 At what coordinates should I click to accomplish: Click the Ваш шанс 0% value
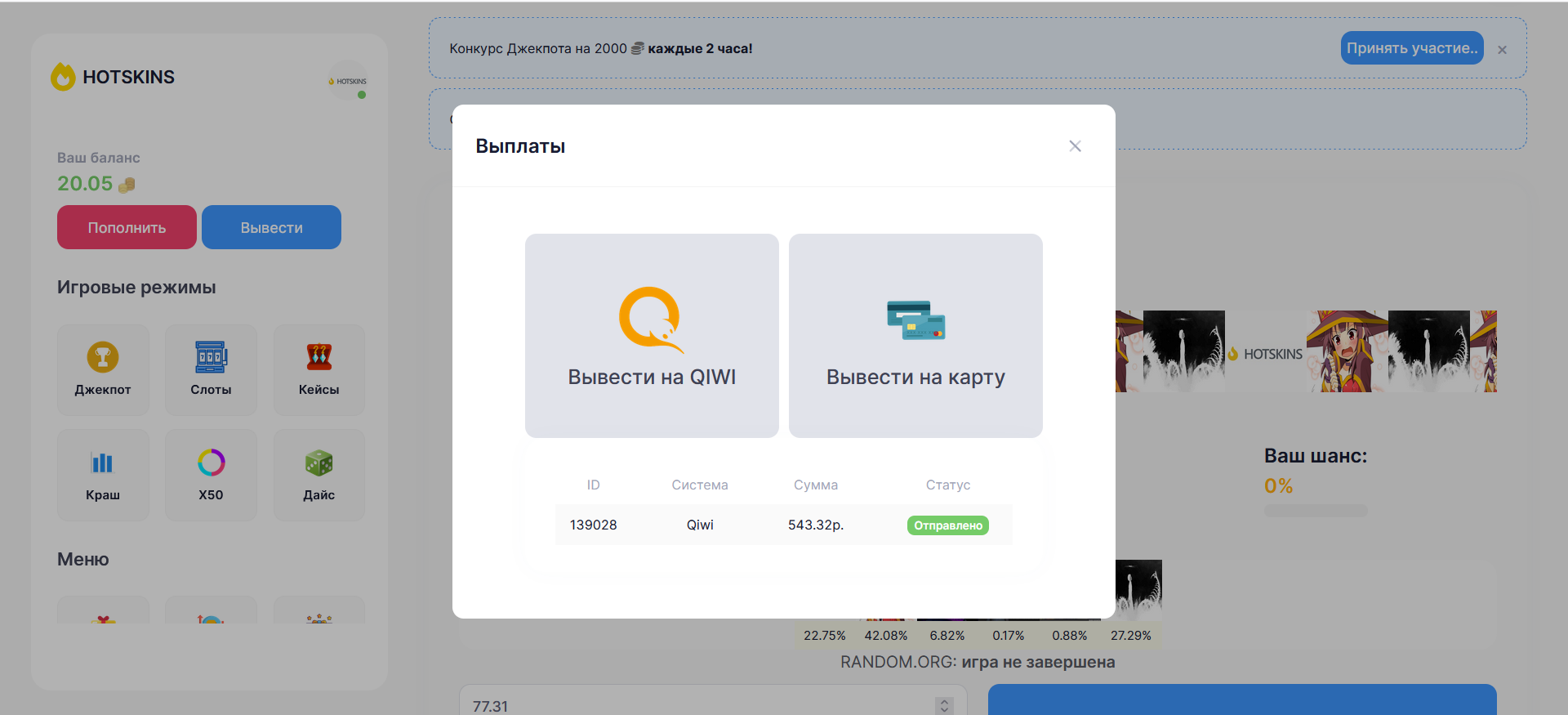click(1278, 486)
